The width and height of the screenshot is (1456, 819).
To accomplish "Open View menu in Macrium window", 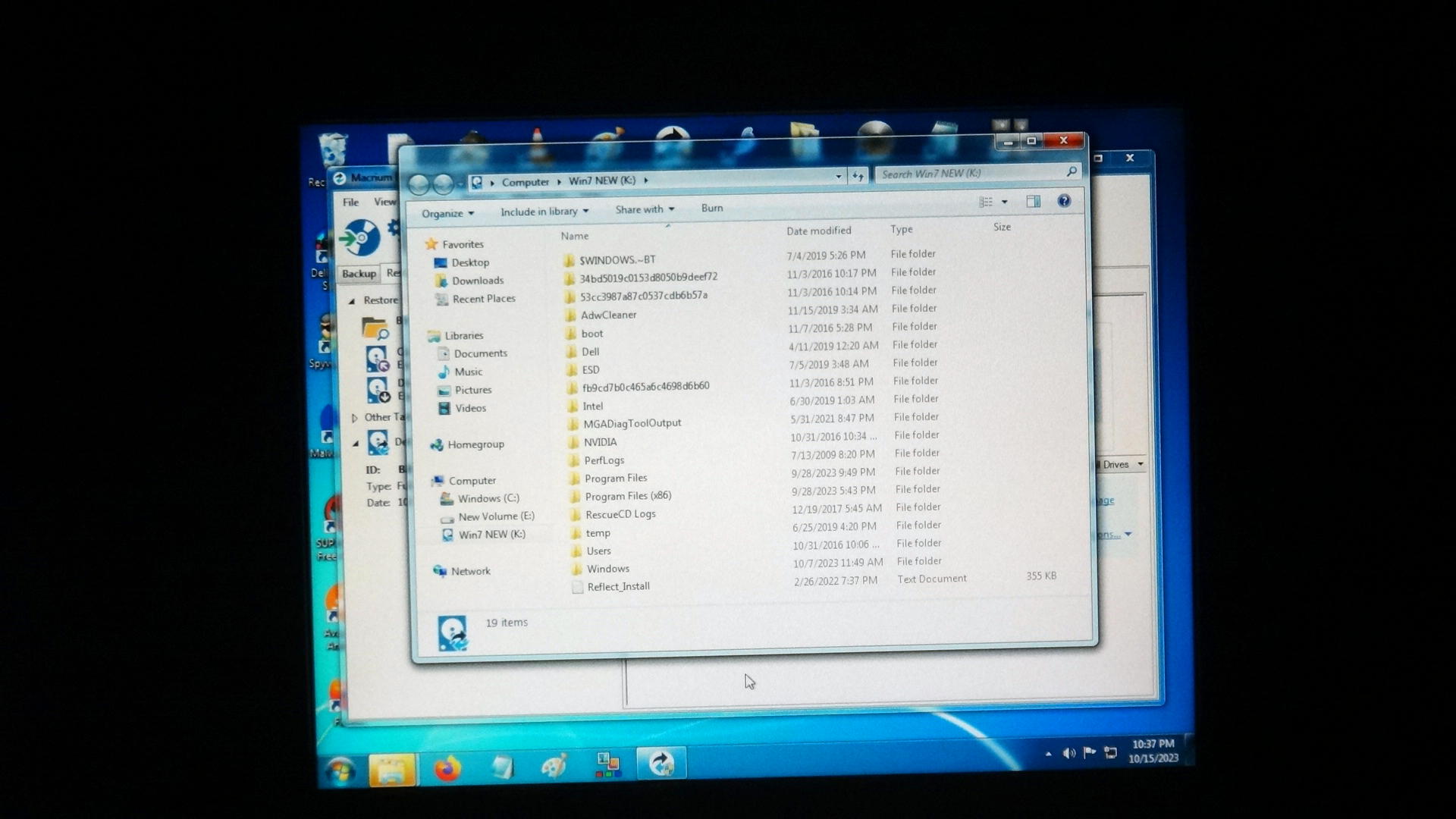I will point(384,202).
